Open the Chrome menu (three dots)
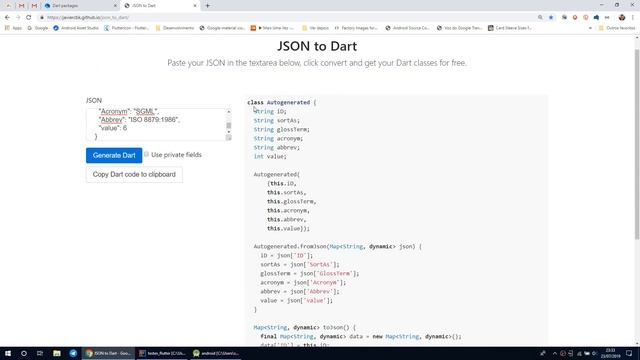Image resolution: width=640 pixels, height=360 pixels. pos(633,18)
